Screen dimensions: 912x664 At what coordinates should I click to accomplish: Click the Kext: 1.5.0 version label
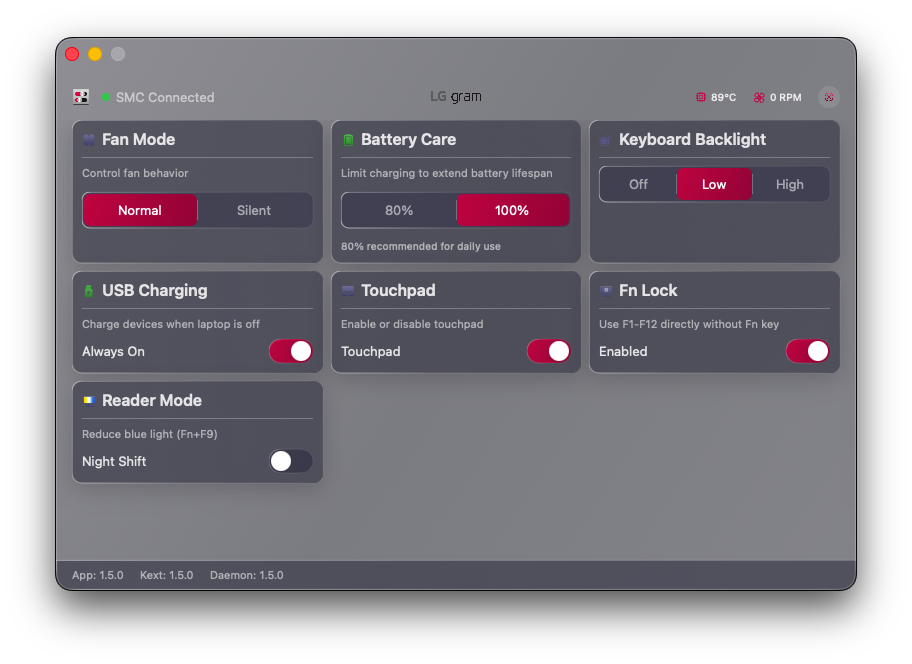pyautogui.click(x=166, y=575)
